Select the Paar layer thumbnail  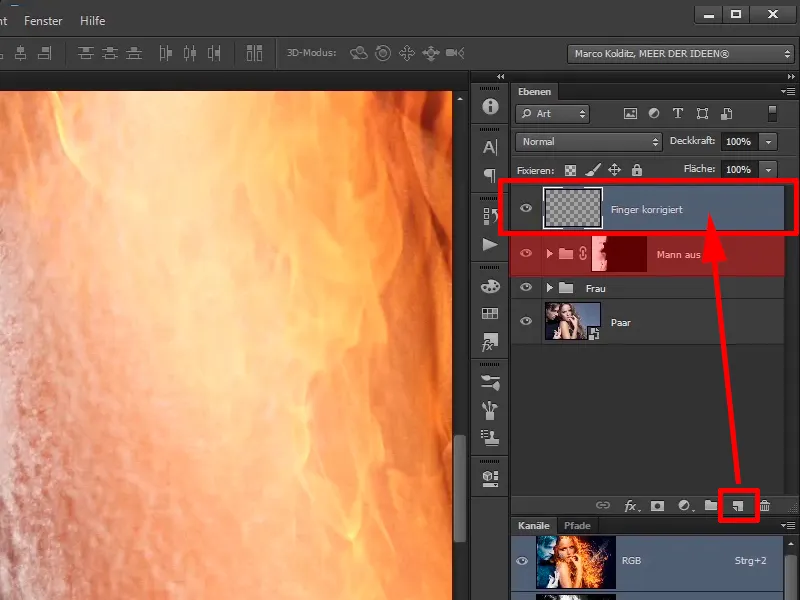tap(572, 321)
